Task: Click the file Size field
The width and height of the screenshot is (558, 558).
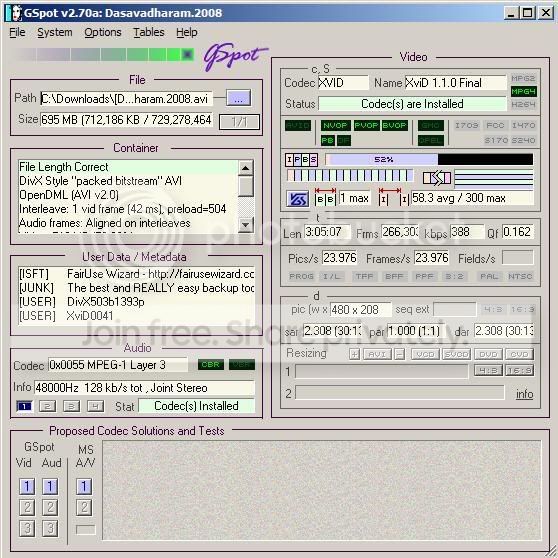Action: point(126,120)
